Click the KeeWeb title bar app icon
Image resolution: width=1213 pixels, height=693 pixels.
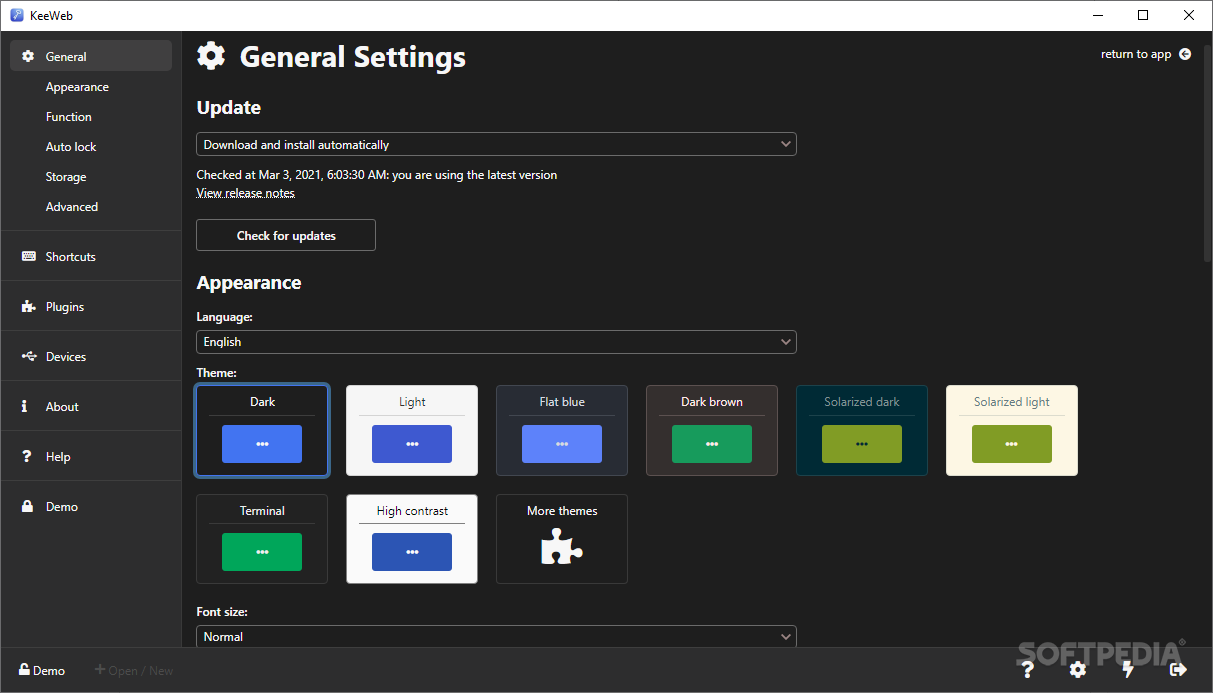tap(17, 15)
